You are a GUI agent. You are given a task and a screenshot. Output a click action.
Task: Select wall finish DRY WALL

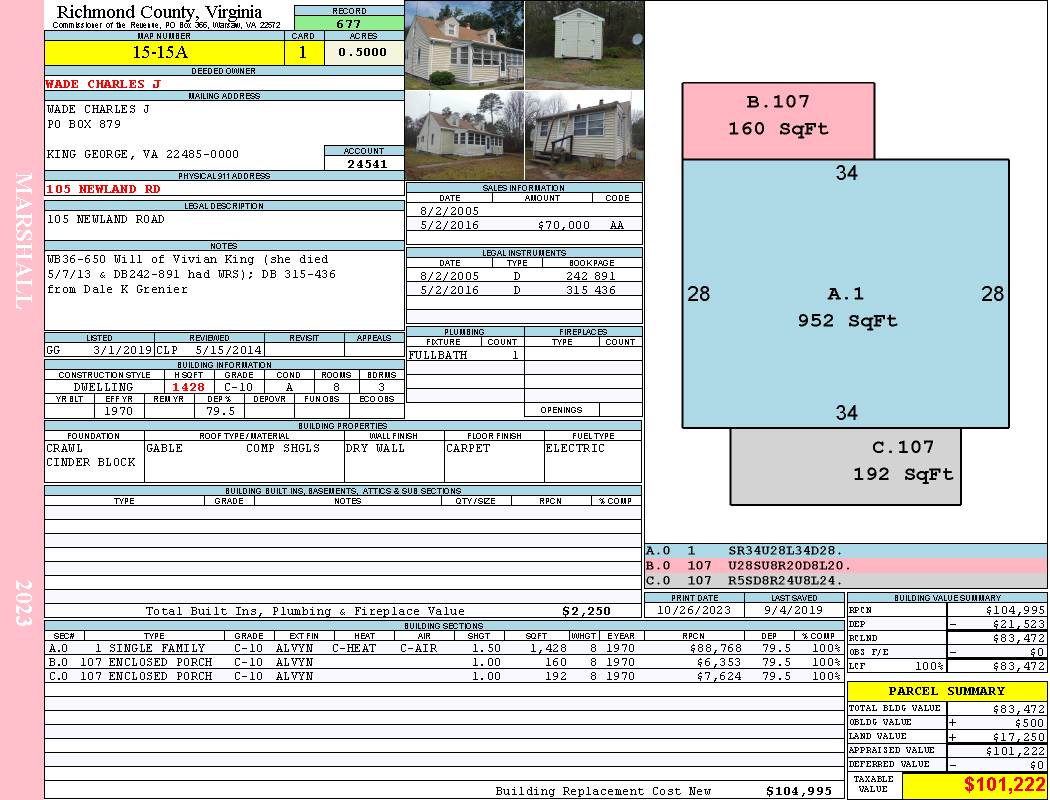(x=375, y=448)
